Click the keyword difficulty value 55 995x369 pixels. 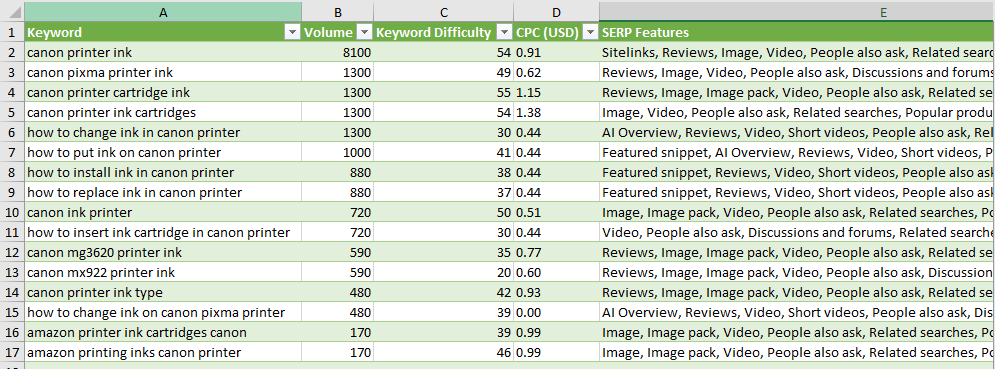coord(444,93)
